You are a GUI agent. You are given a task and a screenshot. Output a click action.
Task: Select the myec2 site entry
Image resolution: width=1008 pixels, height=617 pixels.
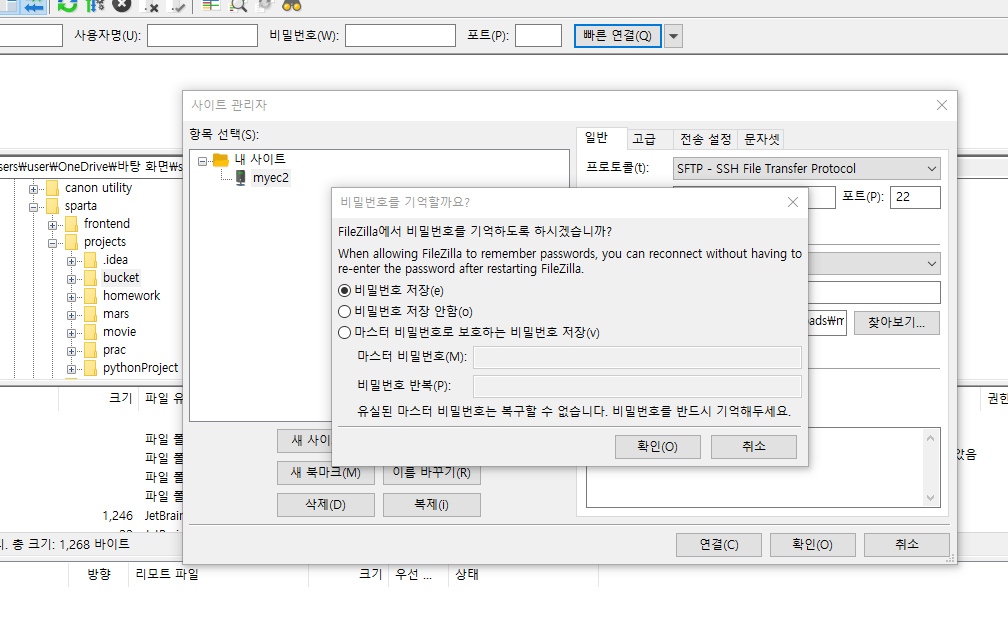(271, 178)
